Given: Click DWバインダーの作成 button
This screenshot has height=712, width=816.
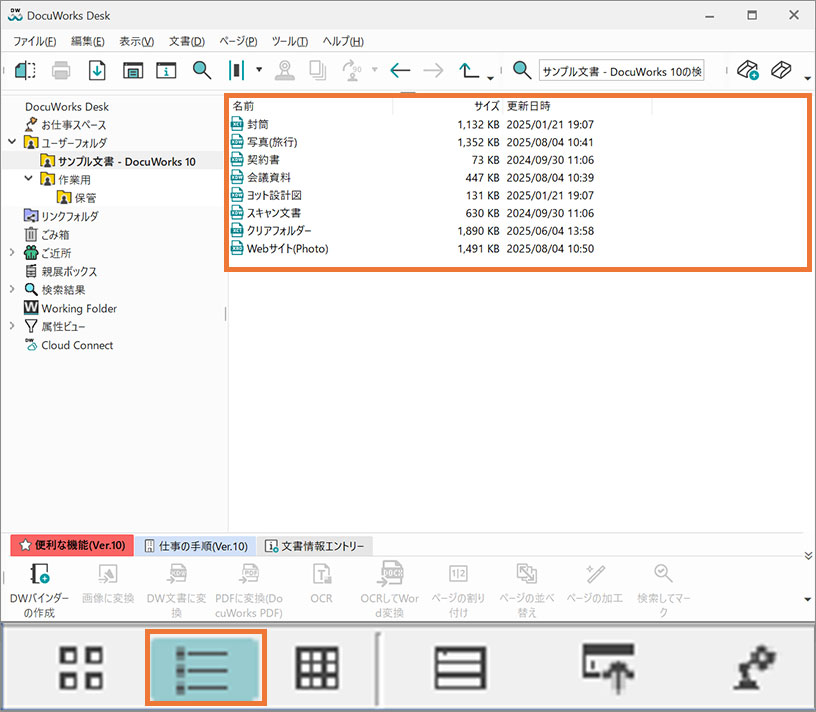Looking at the screenshot, I should point(40,590).
